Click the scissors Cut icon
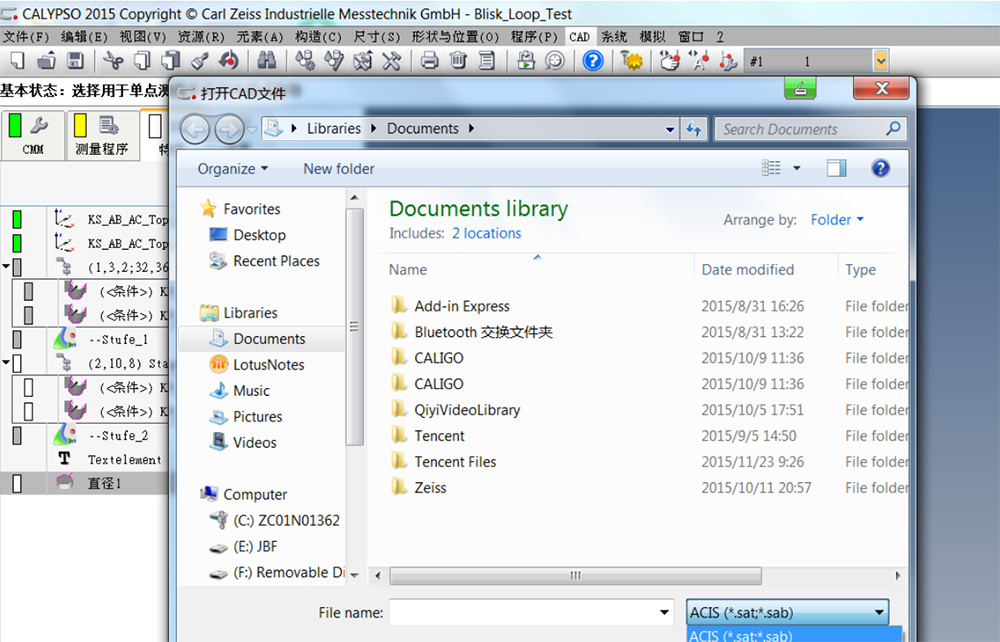 [114, 61]
